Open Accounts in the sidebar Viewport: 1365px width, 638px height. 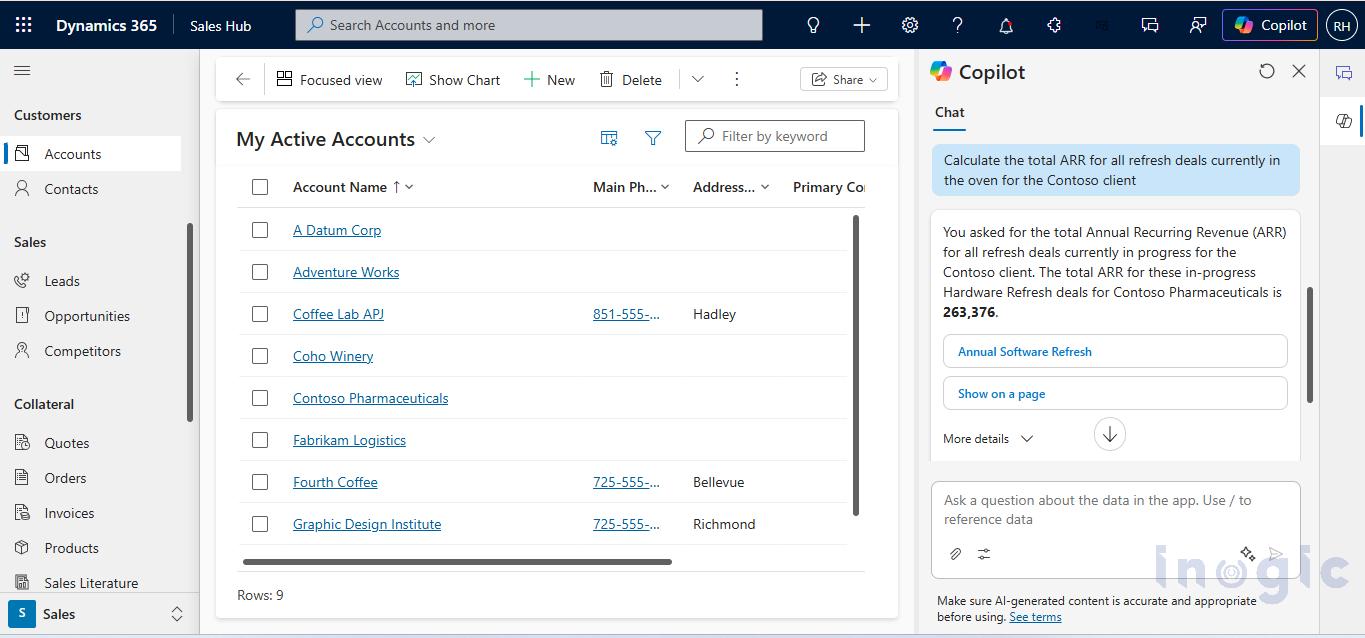click(93, 154)
